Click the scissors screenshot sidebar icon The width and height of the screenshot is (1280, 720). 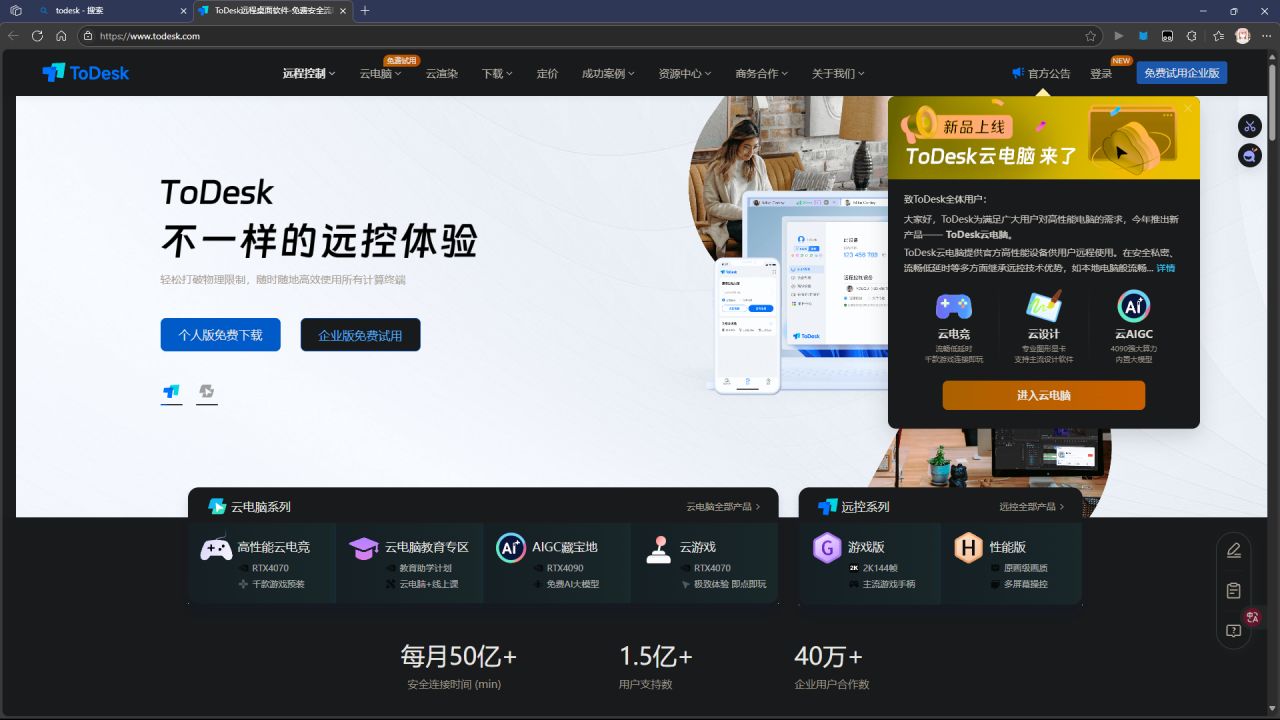tap(1250, 126)
